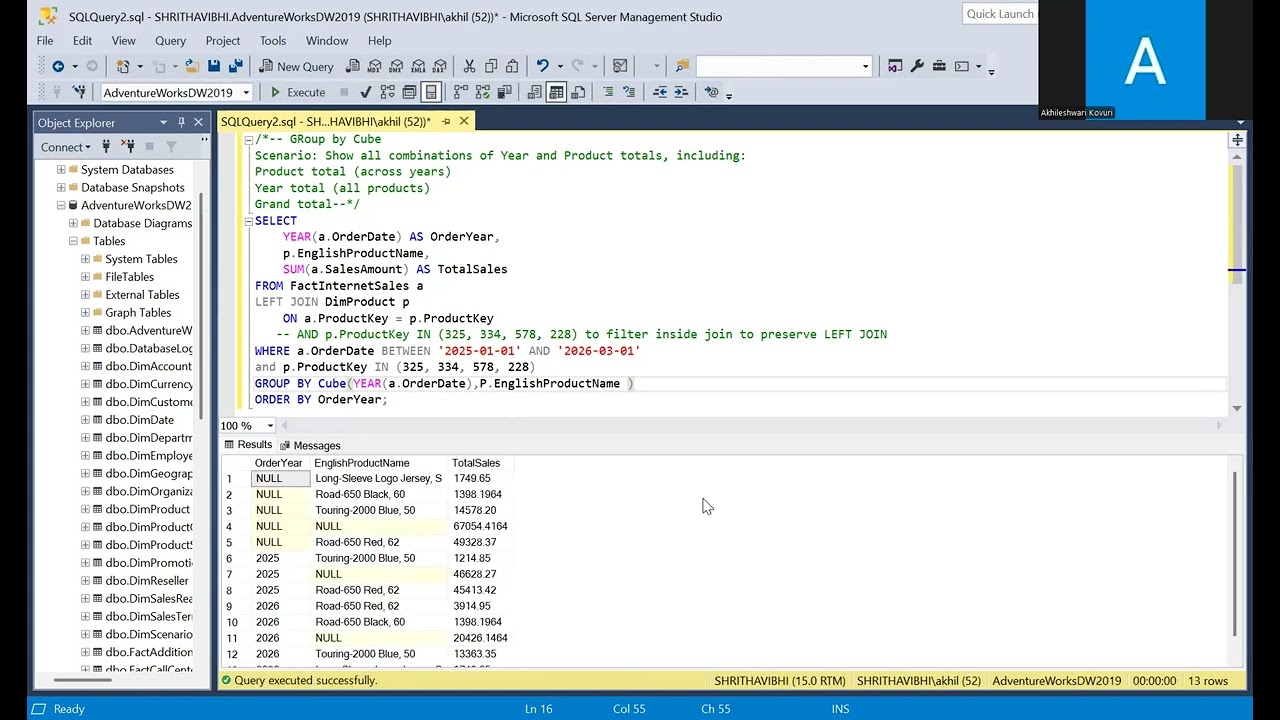Select results cell 67054.4164
The image size is (1280, 720).
coord(480,526)
